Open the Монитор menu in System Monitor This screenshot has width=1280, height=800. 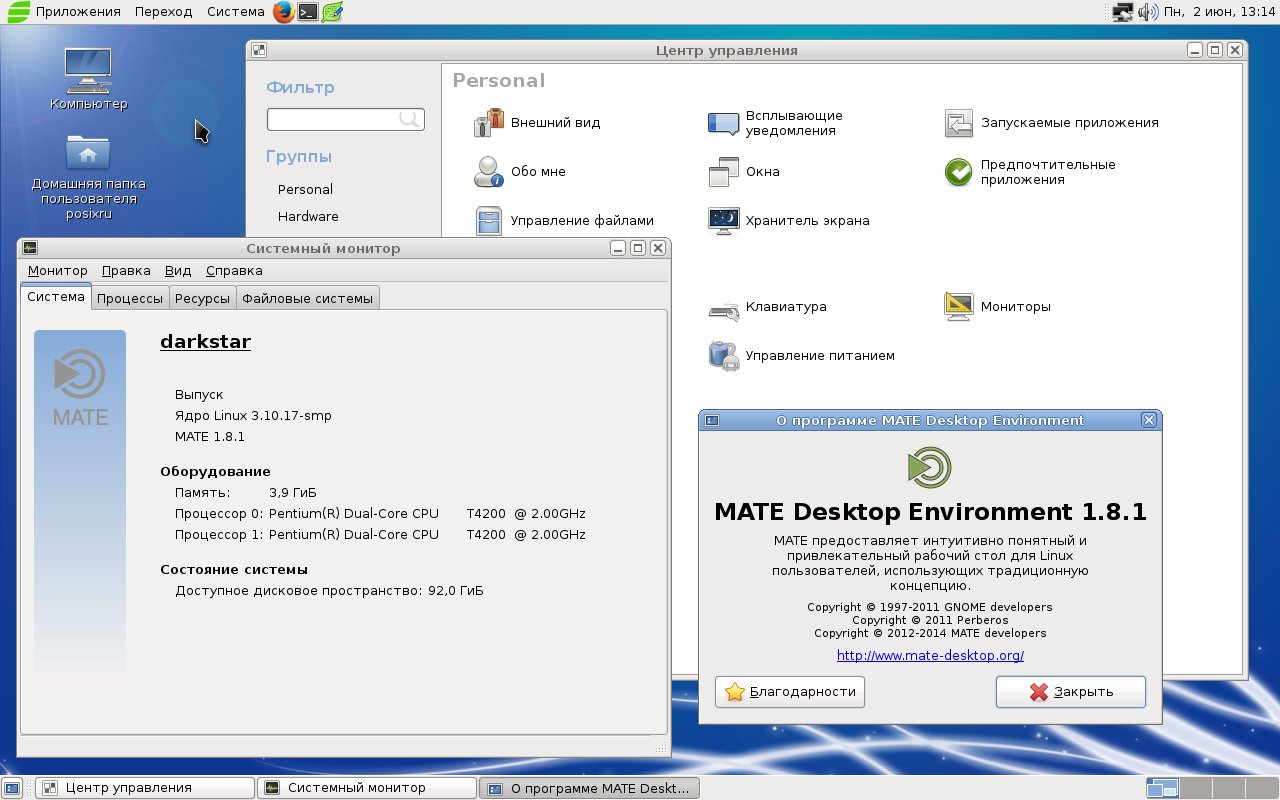pos(58,271)
